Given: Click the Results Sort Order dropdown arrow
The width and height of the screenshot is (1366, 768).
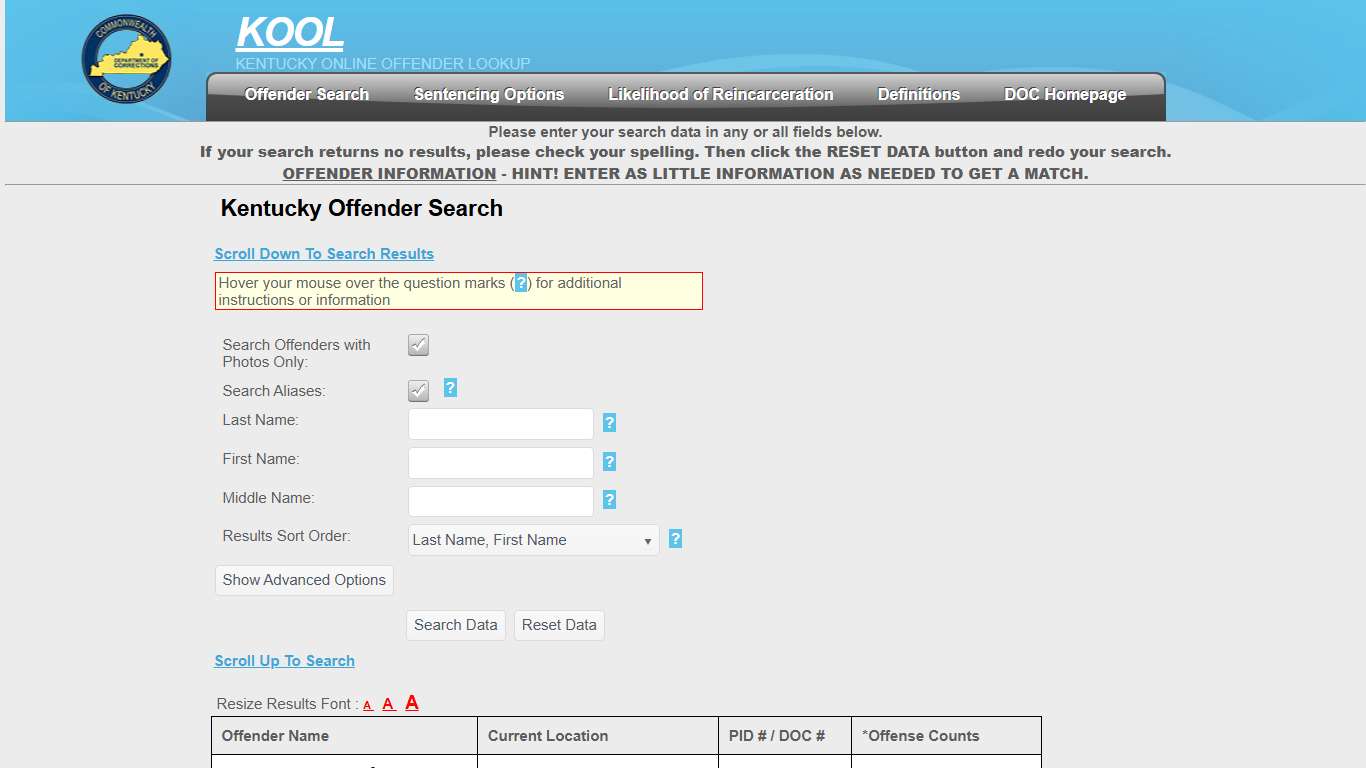Looking at the screenshot, I should click(x=645, y=539).
